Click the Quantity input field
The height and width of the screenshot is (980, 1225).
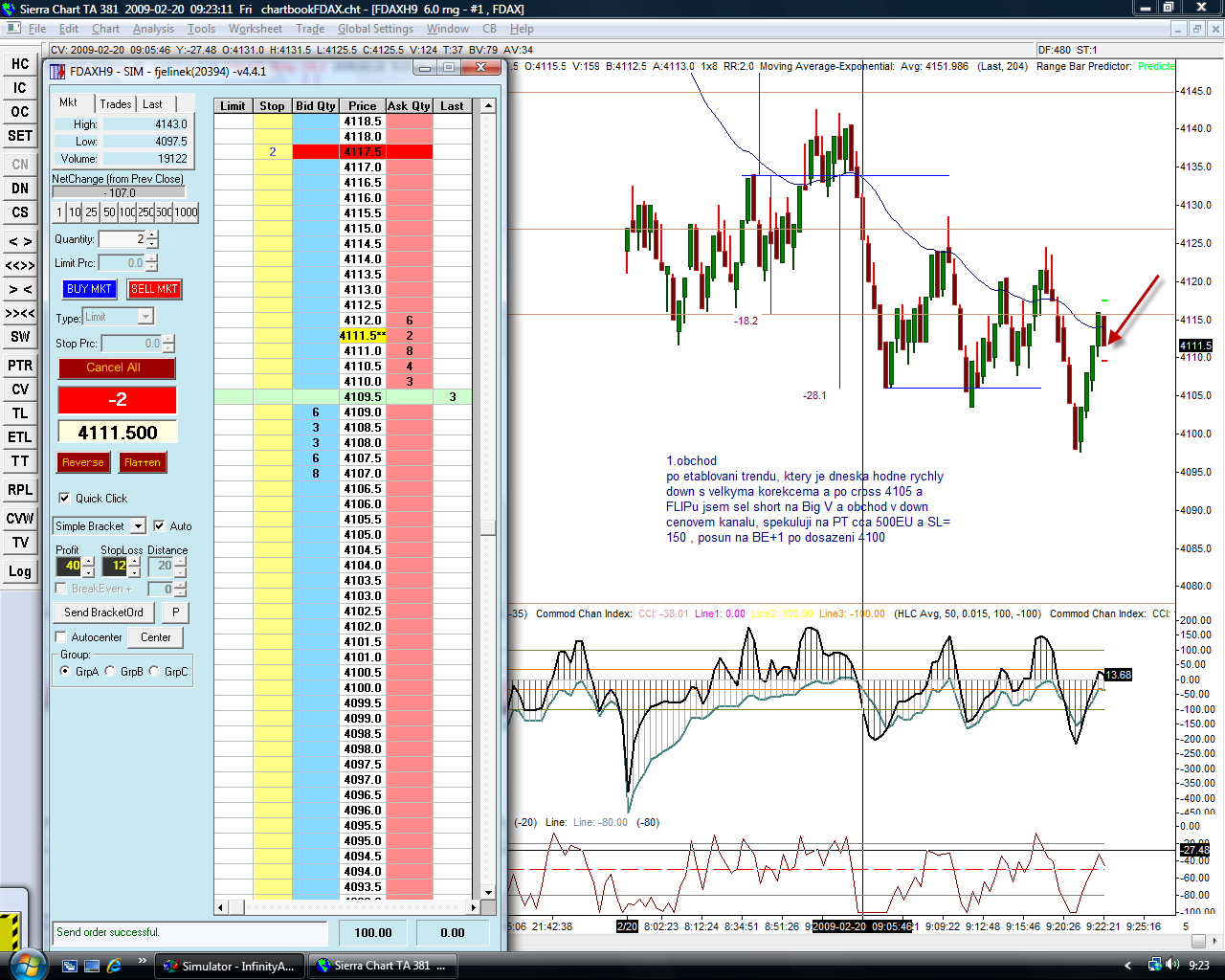click(122, 239)
